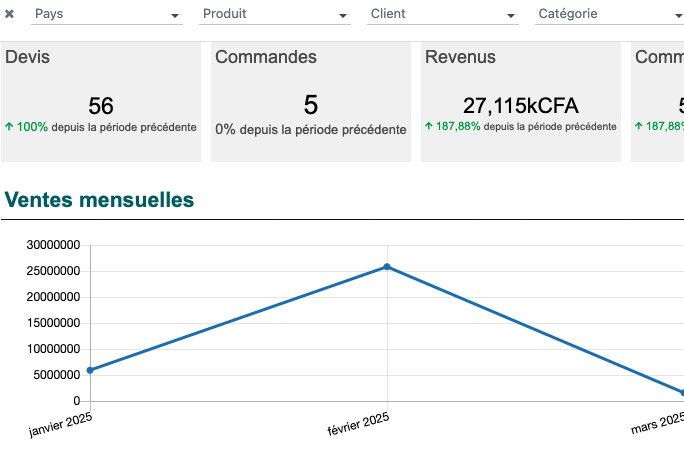Click the Pays dropdown arrow
Viewport: 684px width, 466px height.
(175, 16)
